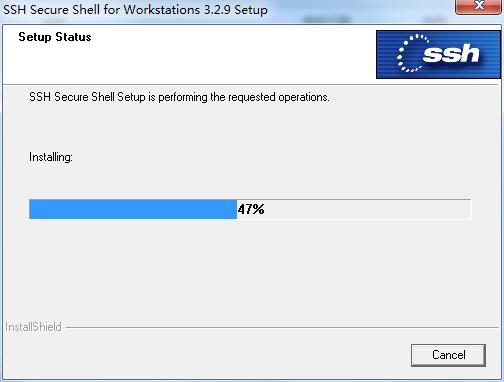Click the 'performing the requested operations' message
The image size is (504, 382).
pyautogui.click(x=244, y=97)
